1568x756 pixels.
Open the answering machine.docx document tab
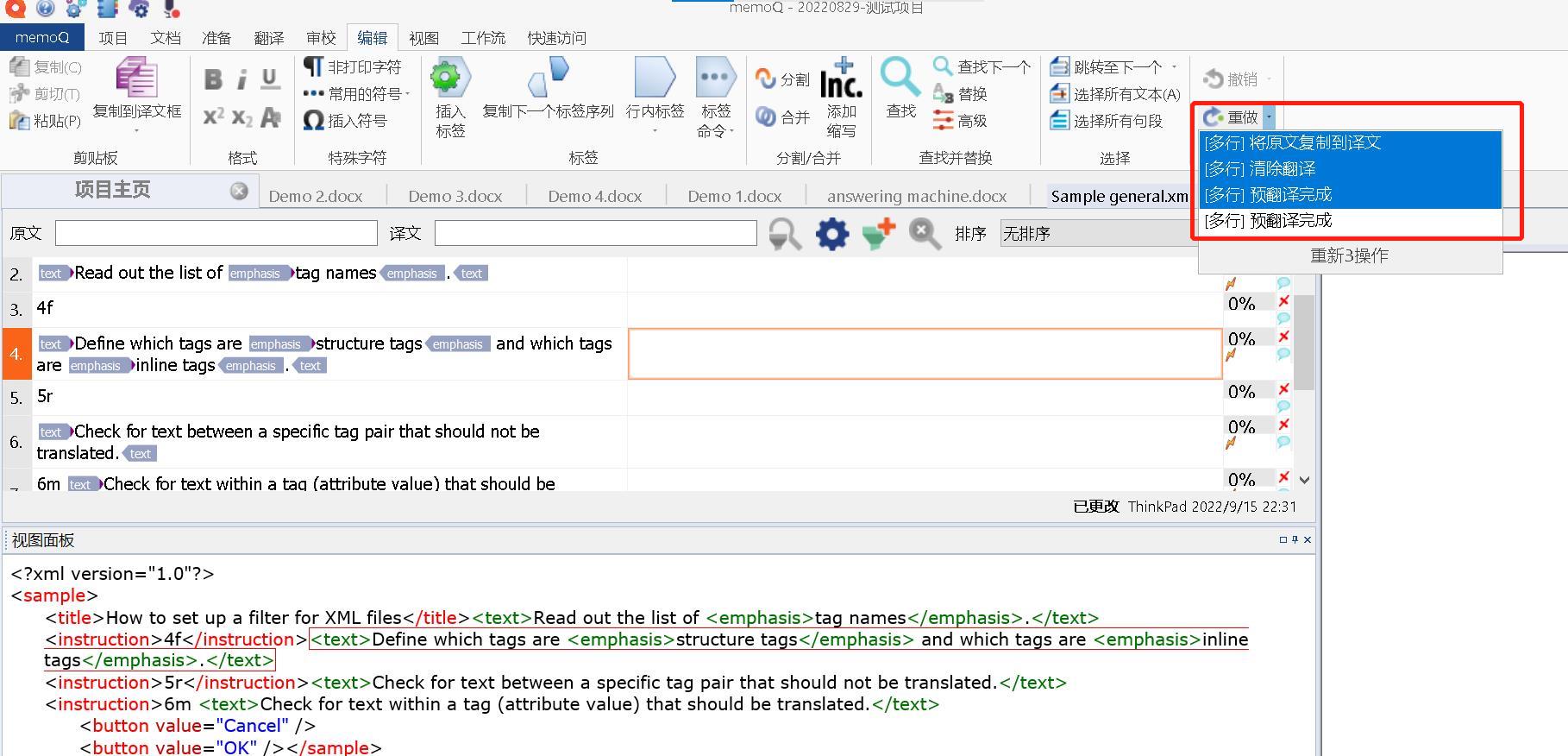pyautogui.click(x=917, y=196)
